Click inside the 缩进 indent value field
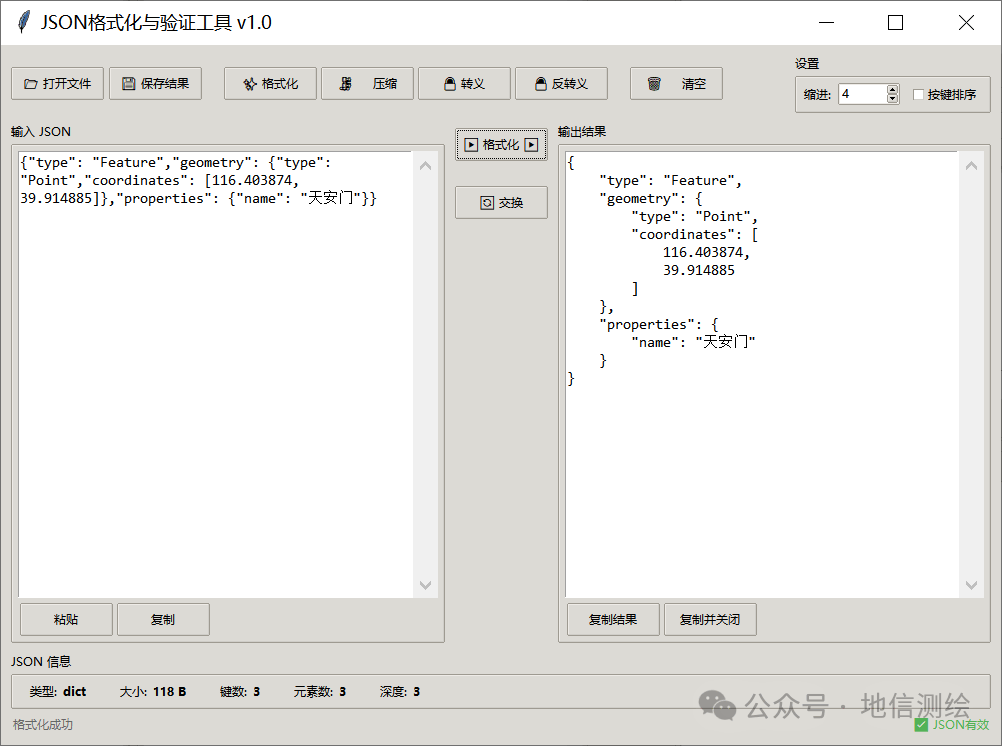 (x=861, y=95)
